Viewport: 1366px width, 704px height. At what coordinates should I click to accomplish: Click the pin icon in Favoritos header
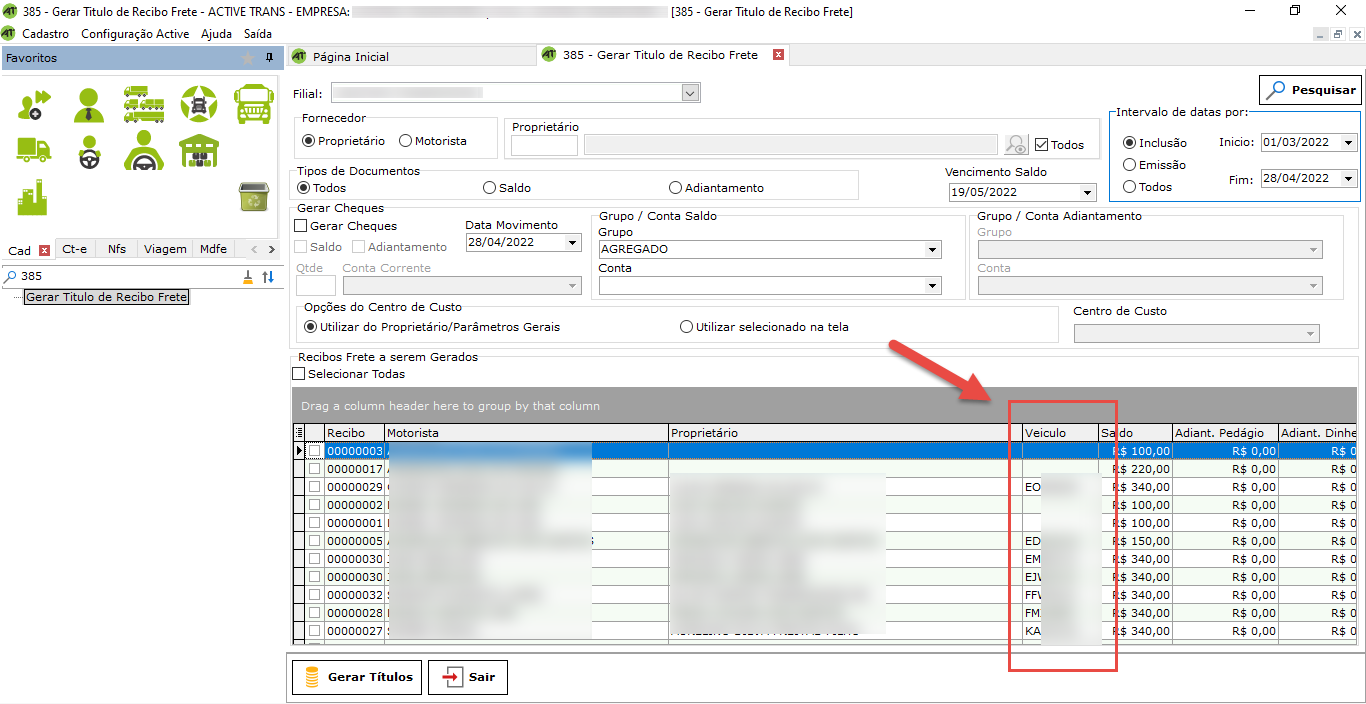[269, 58]
